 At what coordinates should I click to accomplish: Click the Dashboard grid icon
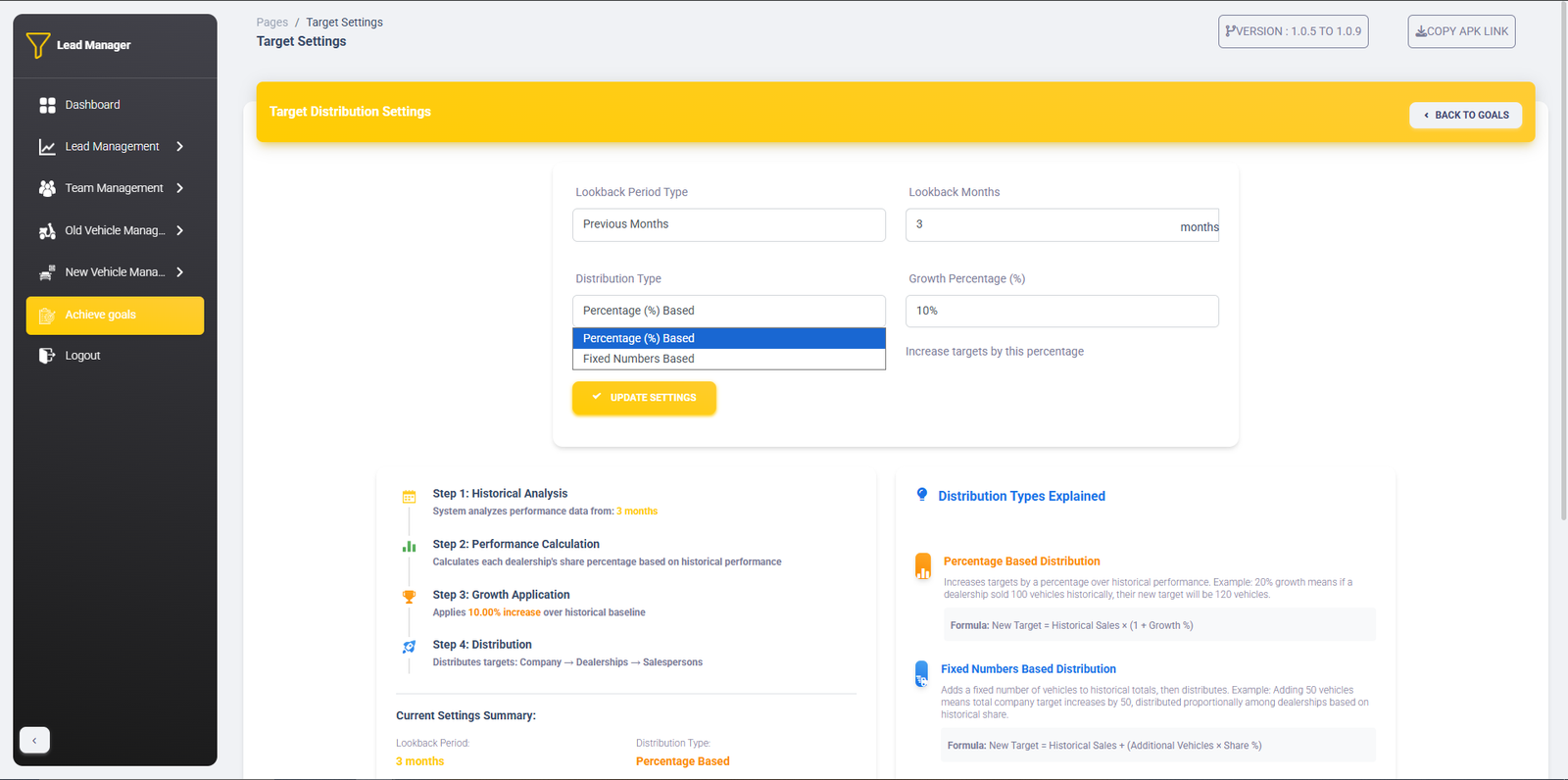pos(47,105)
